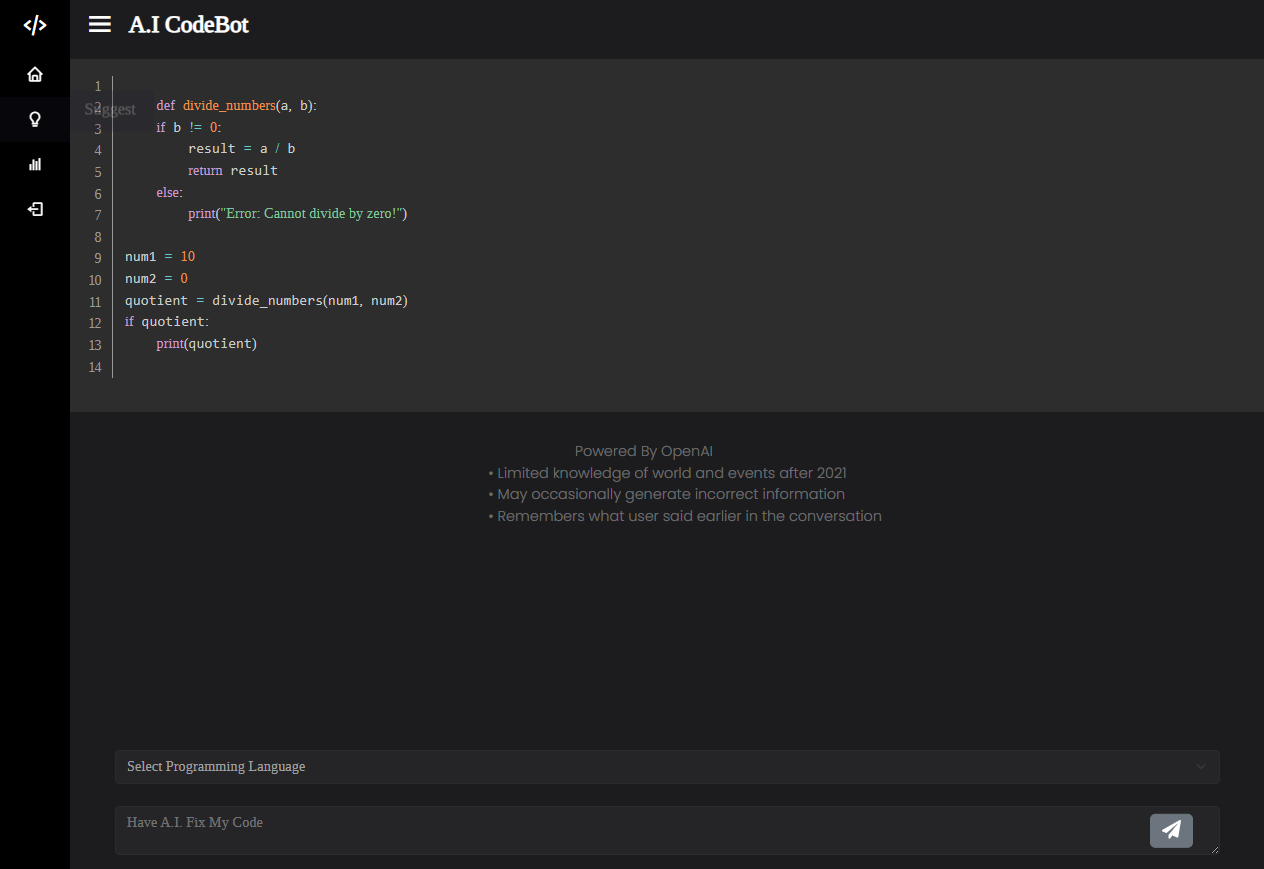Screen dimensions: 1264x869
Task: Click the send button beside the input
Action: coord(1171,830)
